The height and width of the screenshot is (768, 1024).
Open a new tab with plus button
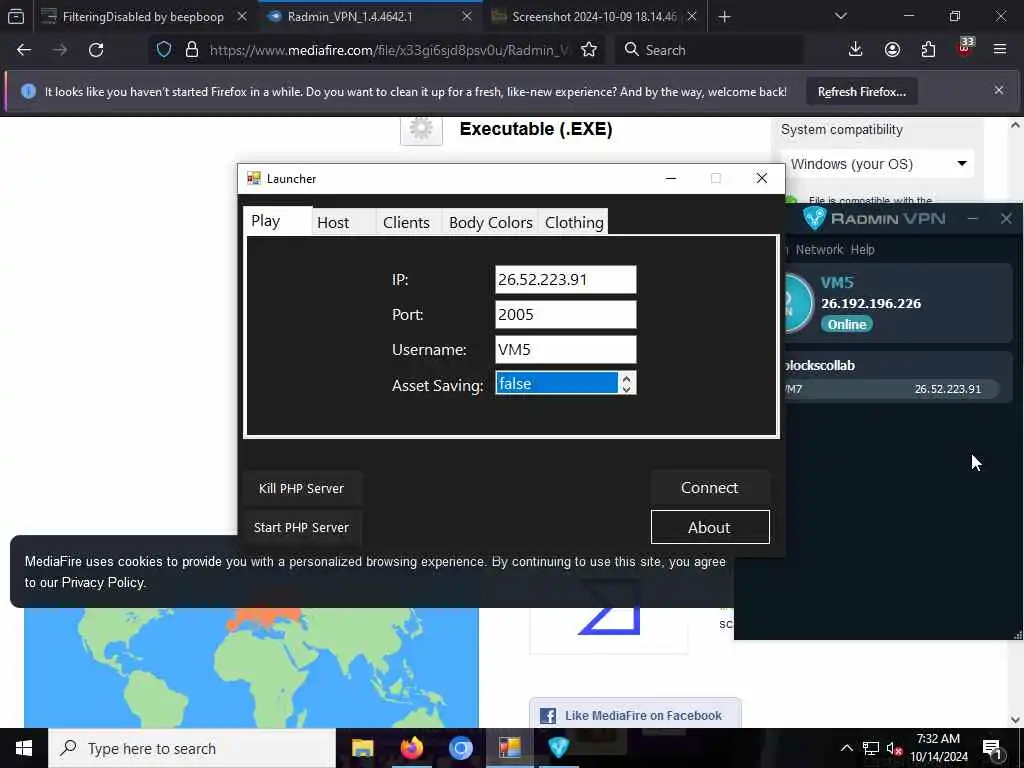724,16
